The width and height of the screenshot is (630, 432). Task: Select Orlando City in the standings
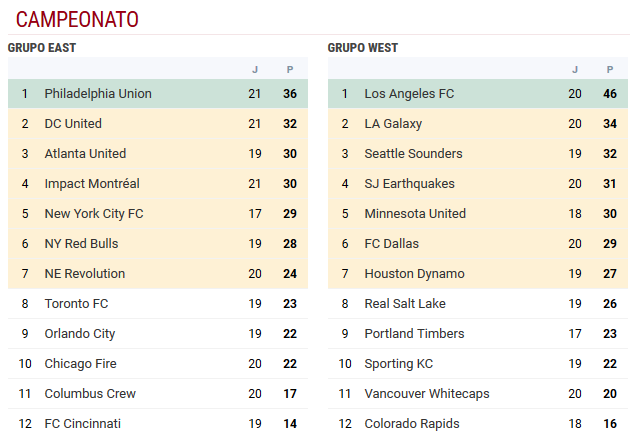80,334
